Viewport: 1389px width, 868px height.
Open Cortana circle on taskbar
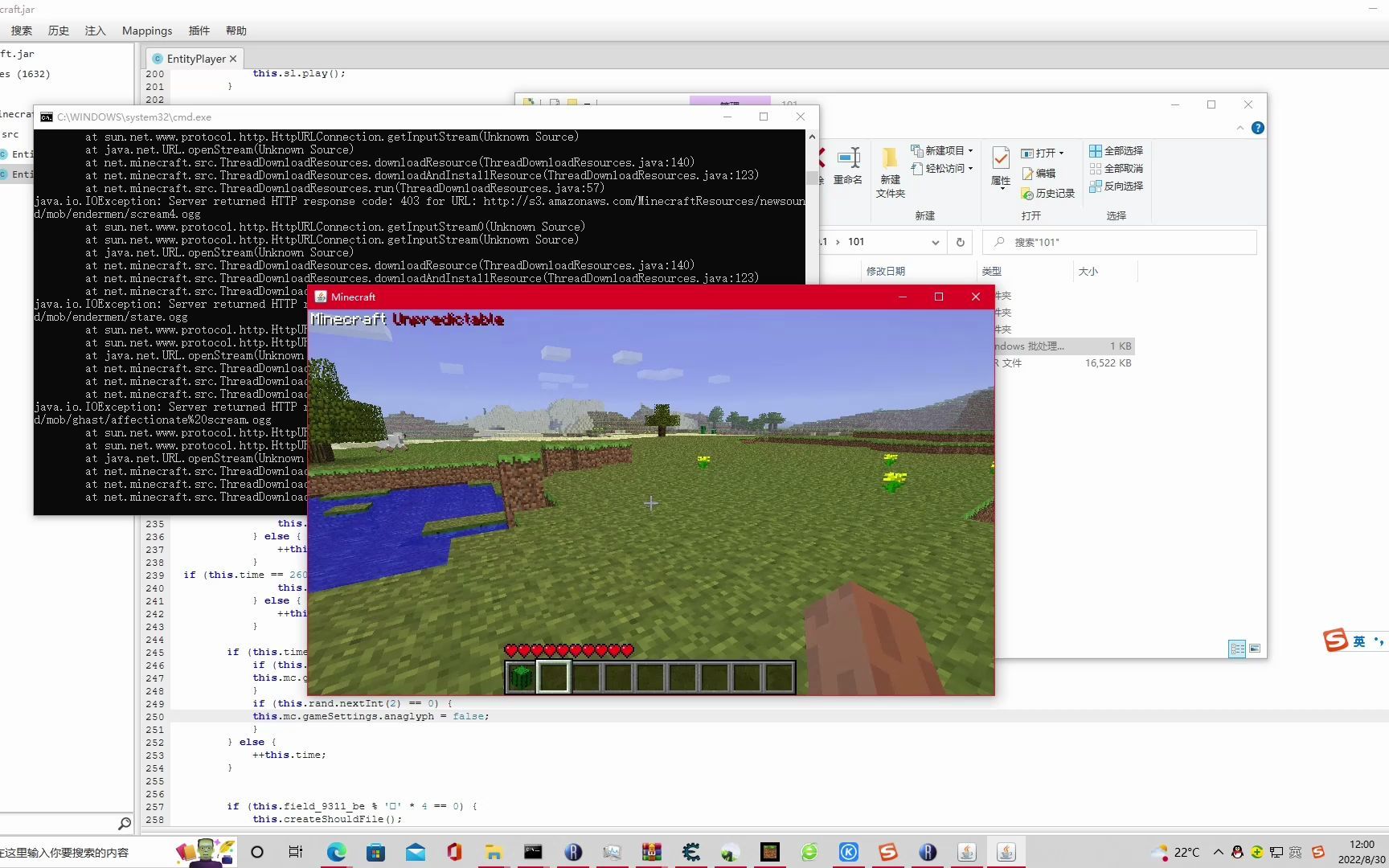257,852
